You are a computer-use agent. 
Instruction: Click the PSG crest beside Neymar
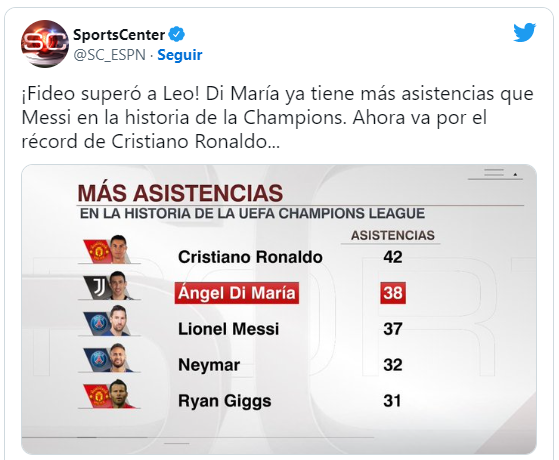97,359
